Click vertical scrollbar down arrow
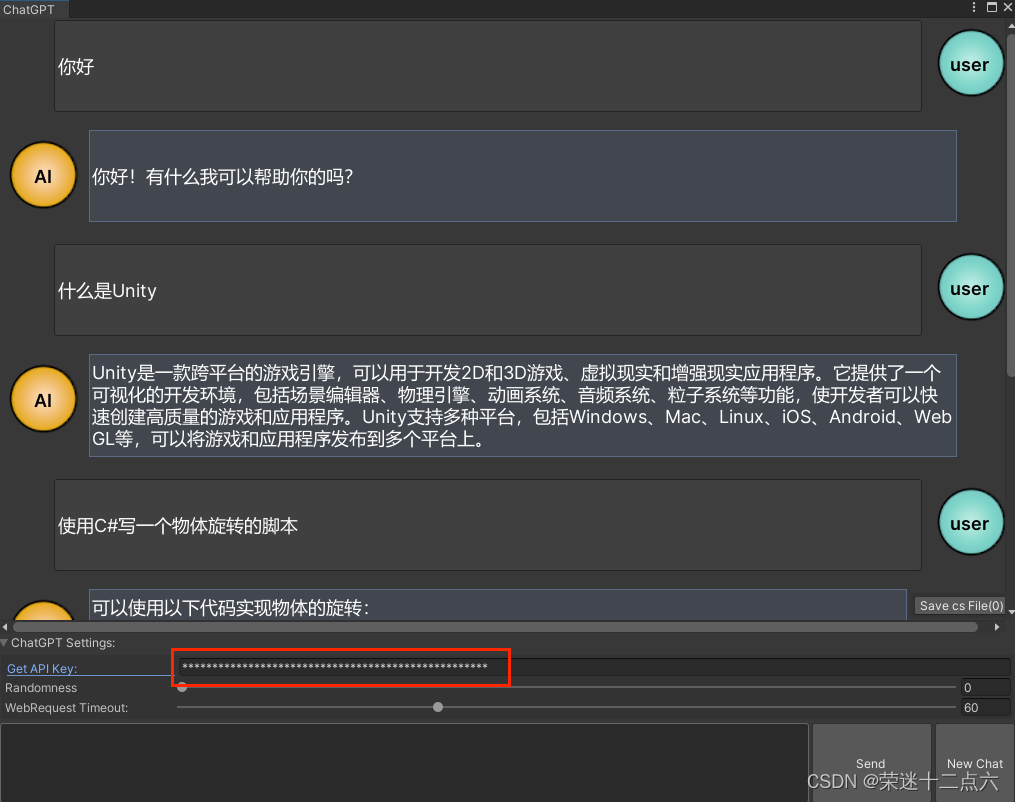The height and width of the screenshot is (802, 1015). click(1010, 612)
